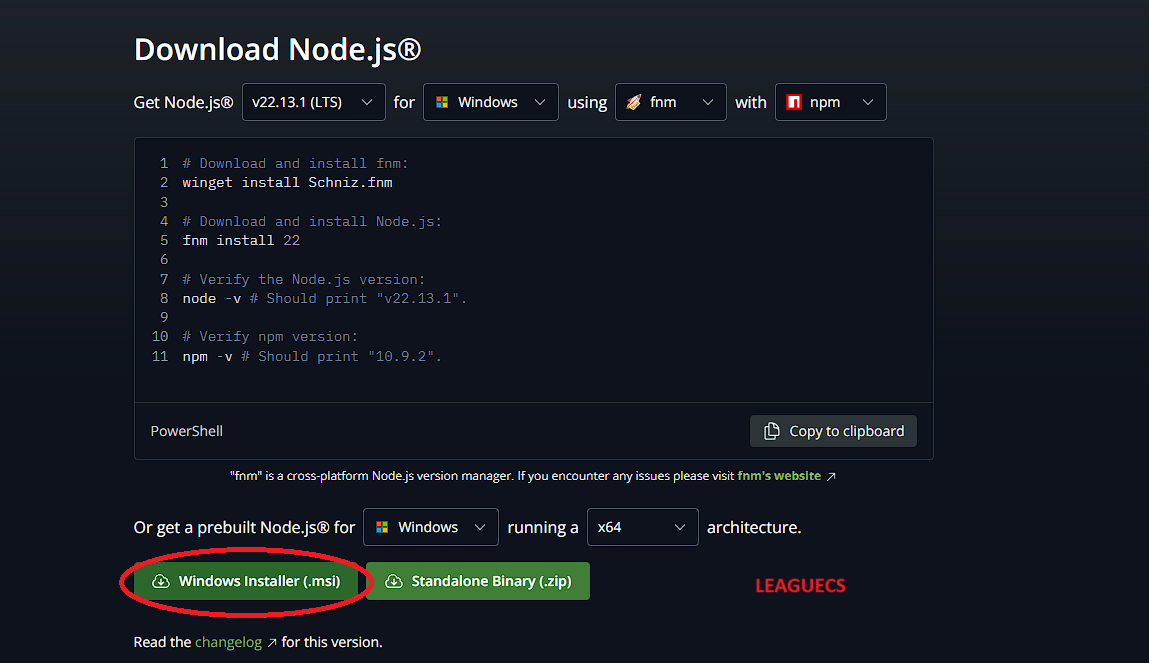The height and width of the screenshot is (663, 1149).
Task: Open the fnm version manager dropdown
Action: coord(670,102)
